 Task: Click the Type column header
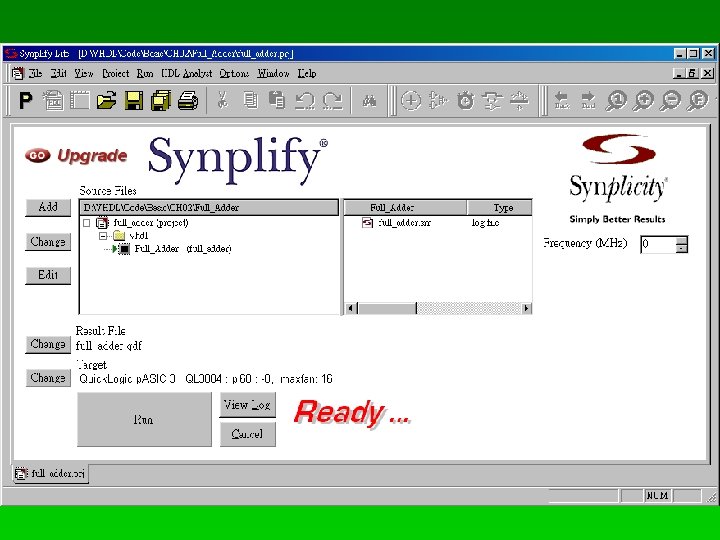point(500,208)
